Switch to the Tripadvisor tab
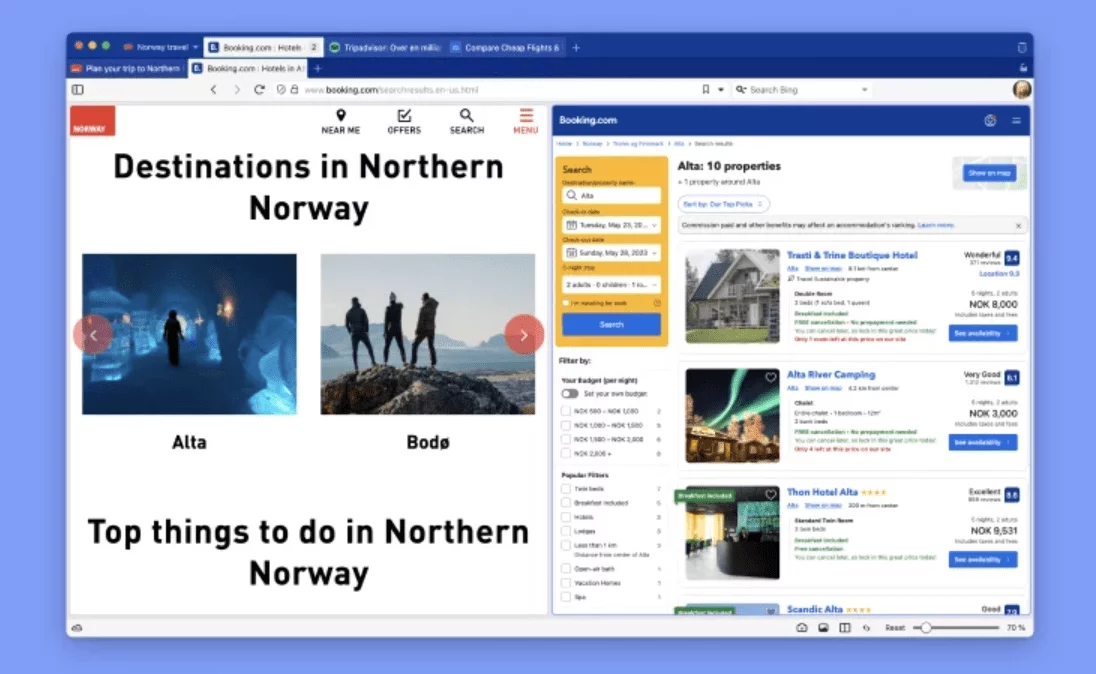The width and height of the screenshot is (1096, 674). [x=384, y=48]
